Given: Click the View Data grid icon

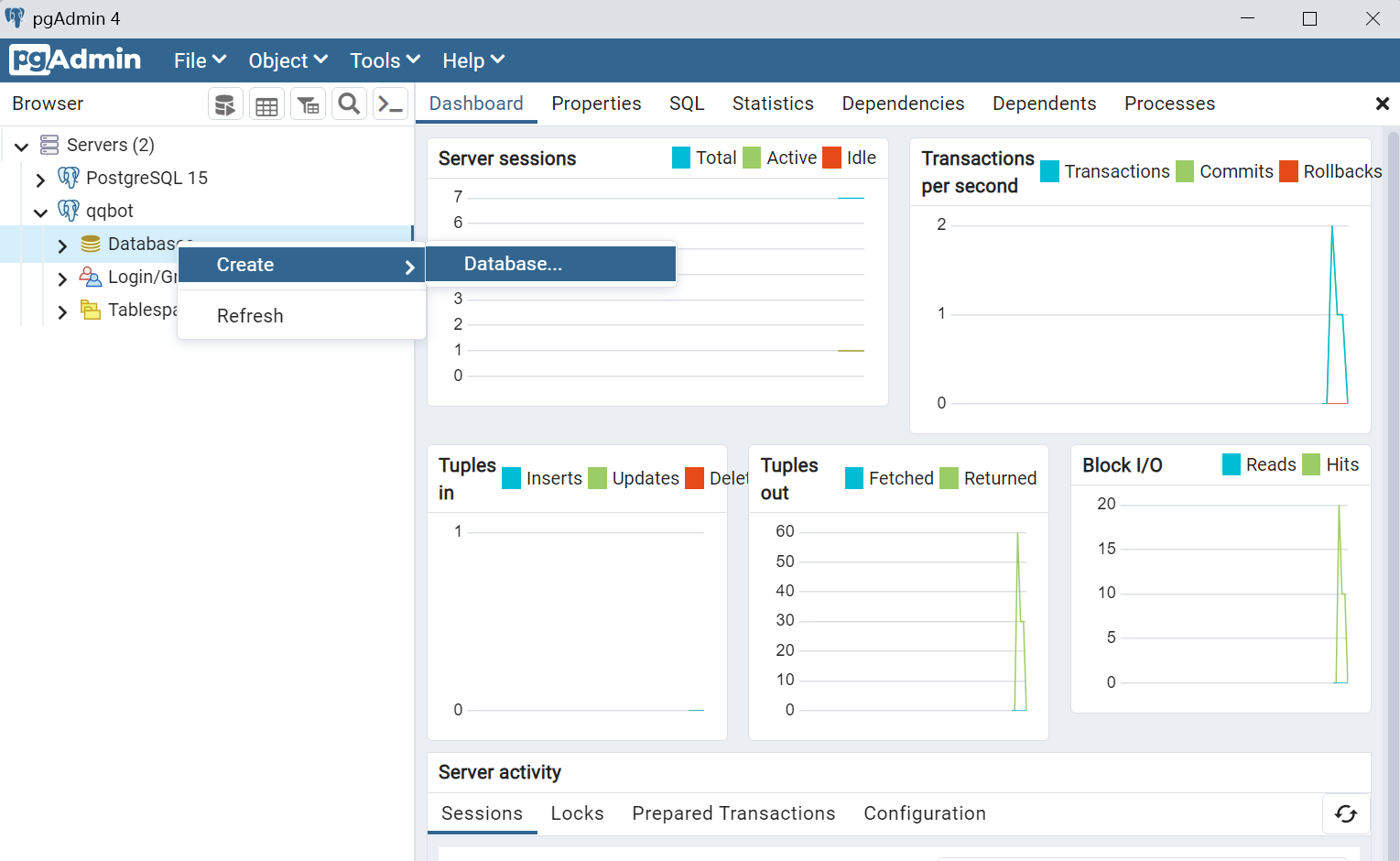Looking at the screenshot, I should point(266,104).
